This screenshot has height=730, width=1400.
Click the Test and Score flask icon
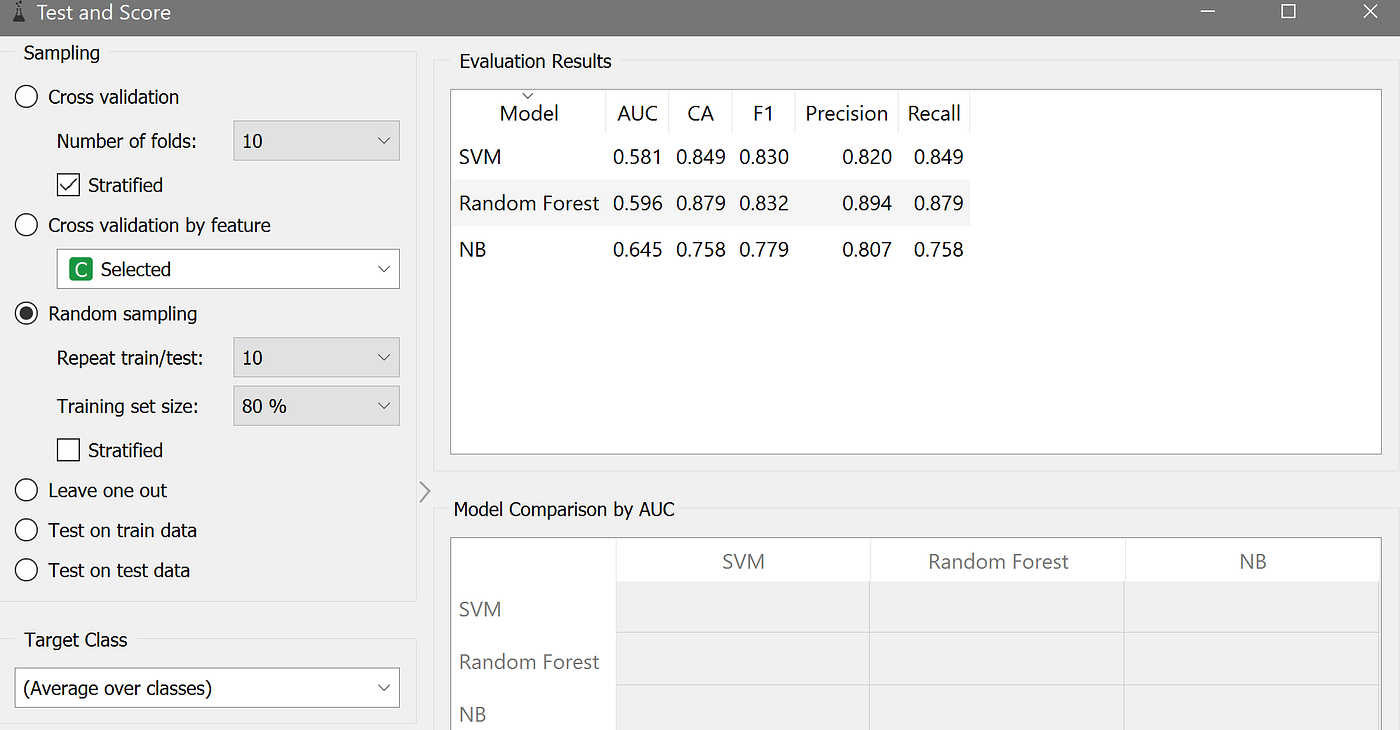16,12
